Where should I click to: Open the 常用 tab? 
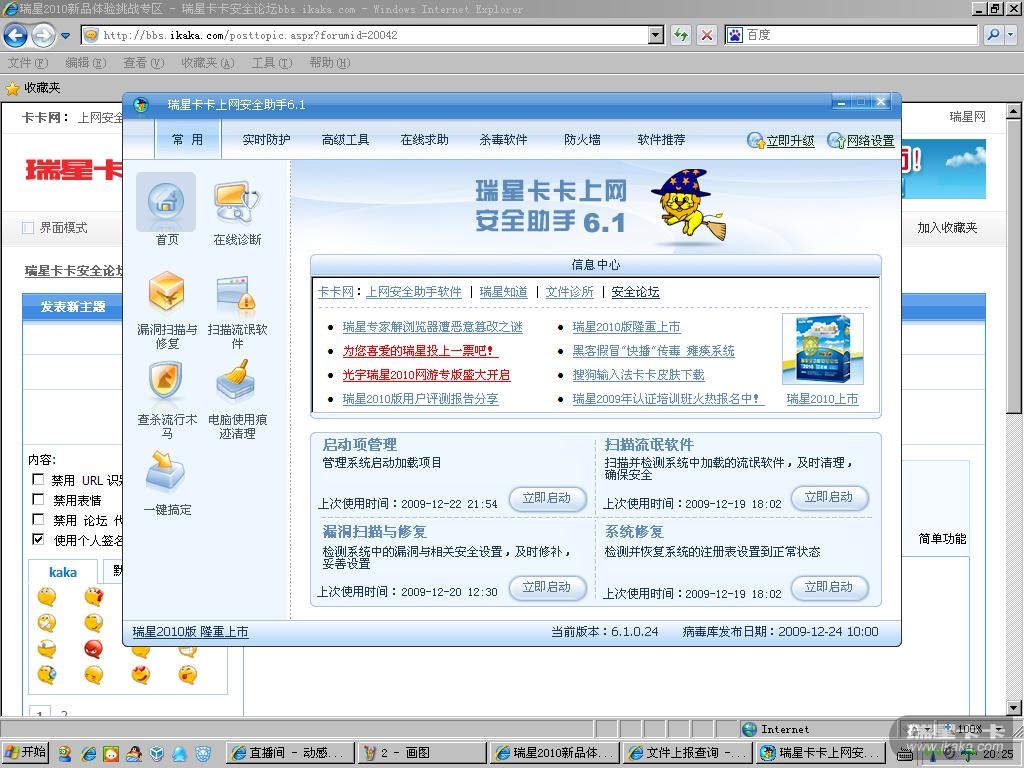pos(187,140)
